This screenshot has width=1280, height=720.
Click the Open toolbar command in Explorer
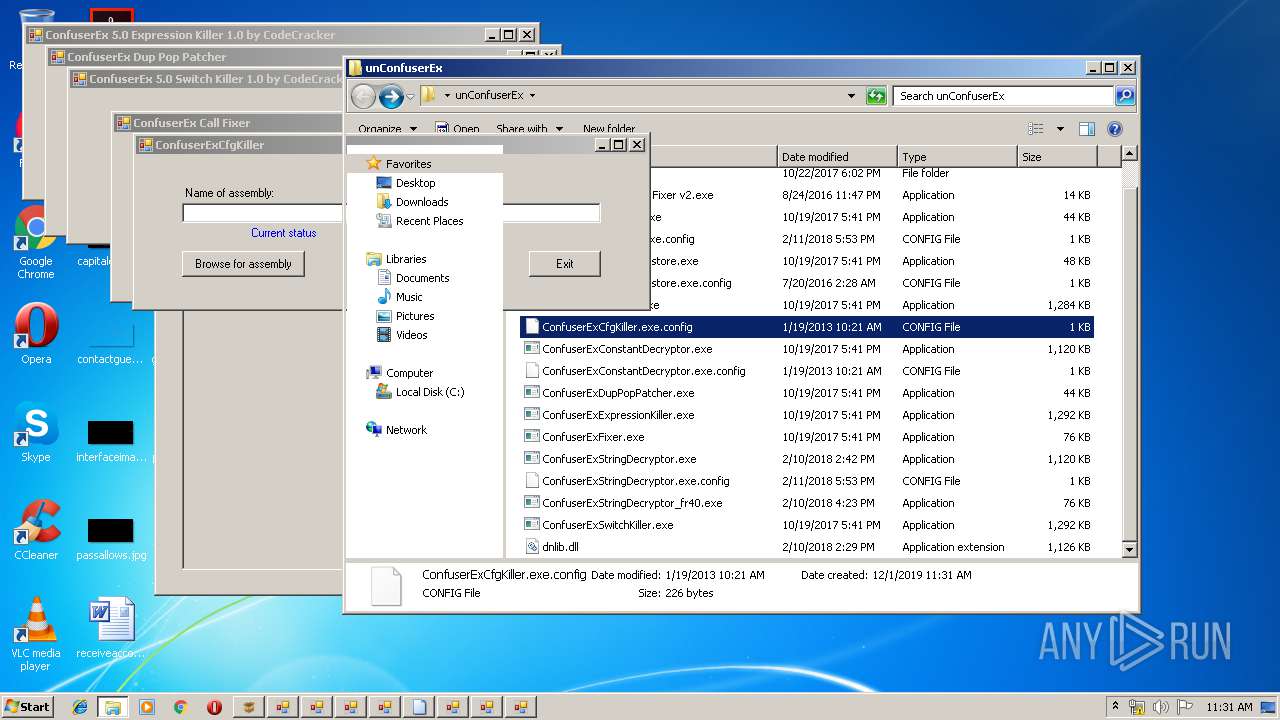[x=457, y=129]
